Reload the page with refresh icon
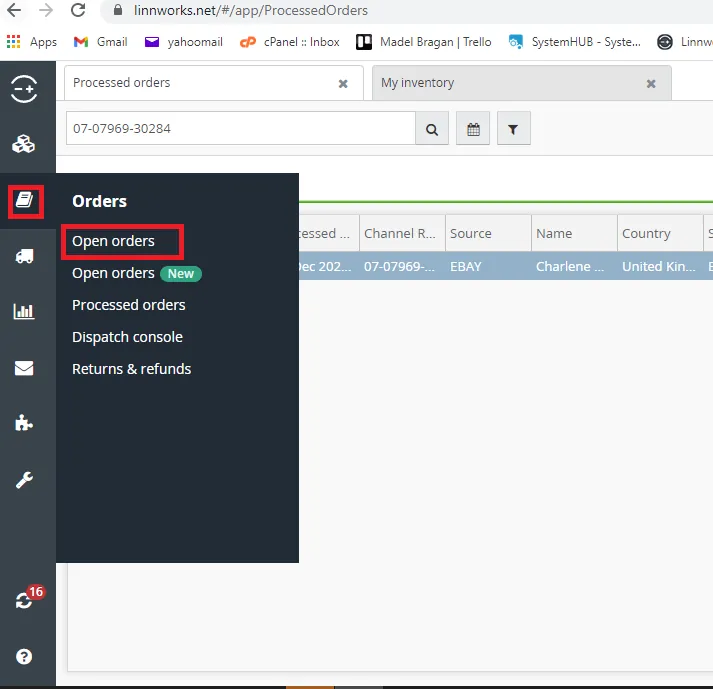The height and width of the screenshot is (689, 713). pos(78,10)
